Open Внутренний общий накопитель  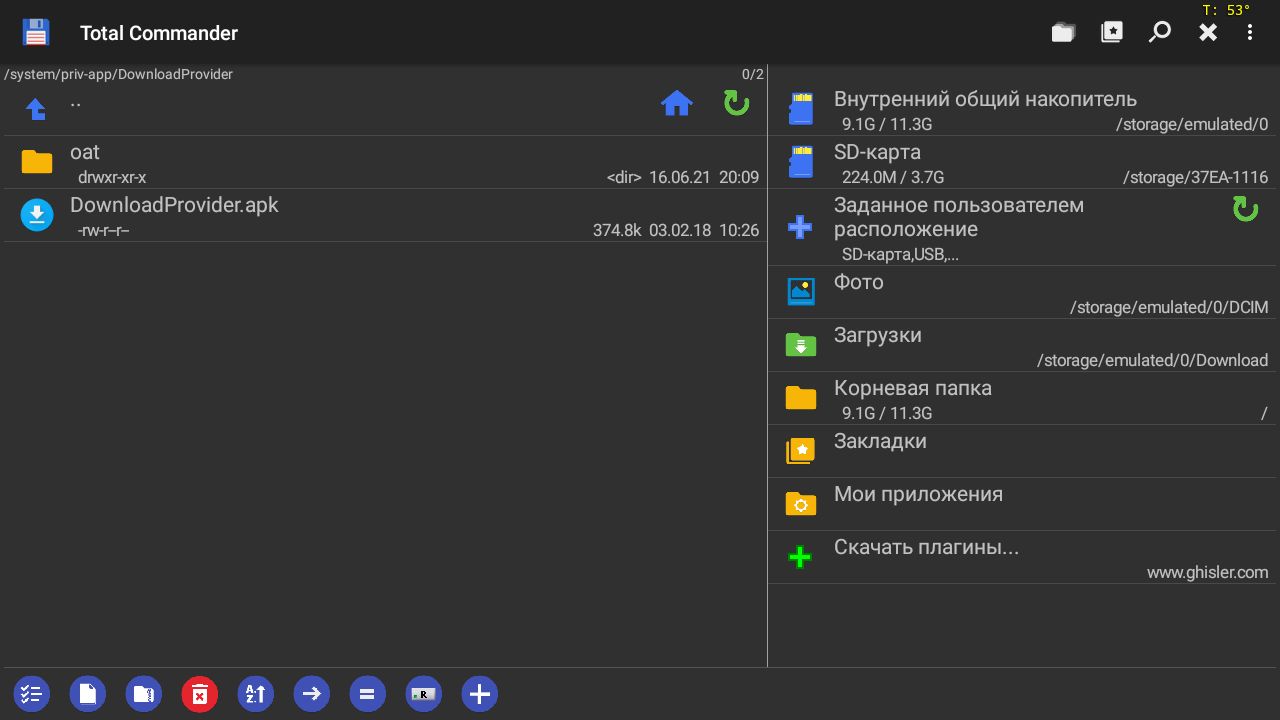point(1024,110)
